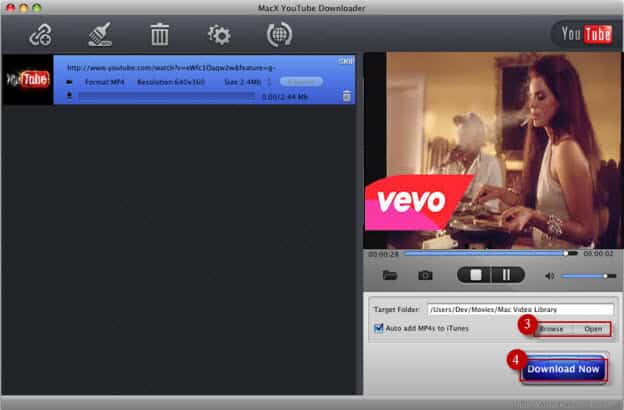Take a snapshot with the camera icon
624x410 pixels.
click(x=425, y=275)
